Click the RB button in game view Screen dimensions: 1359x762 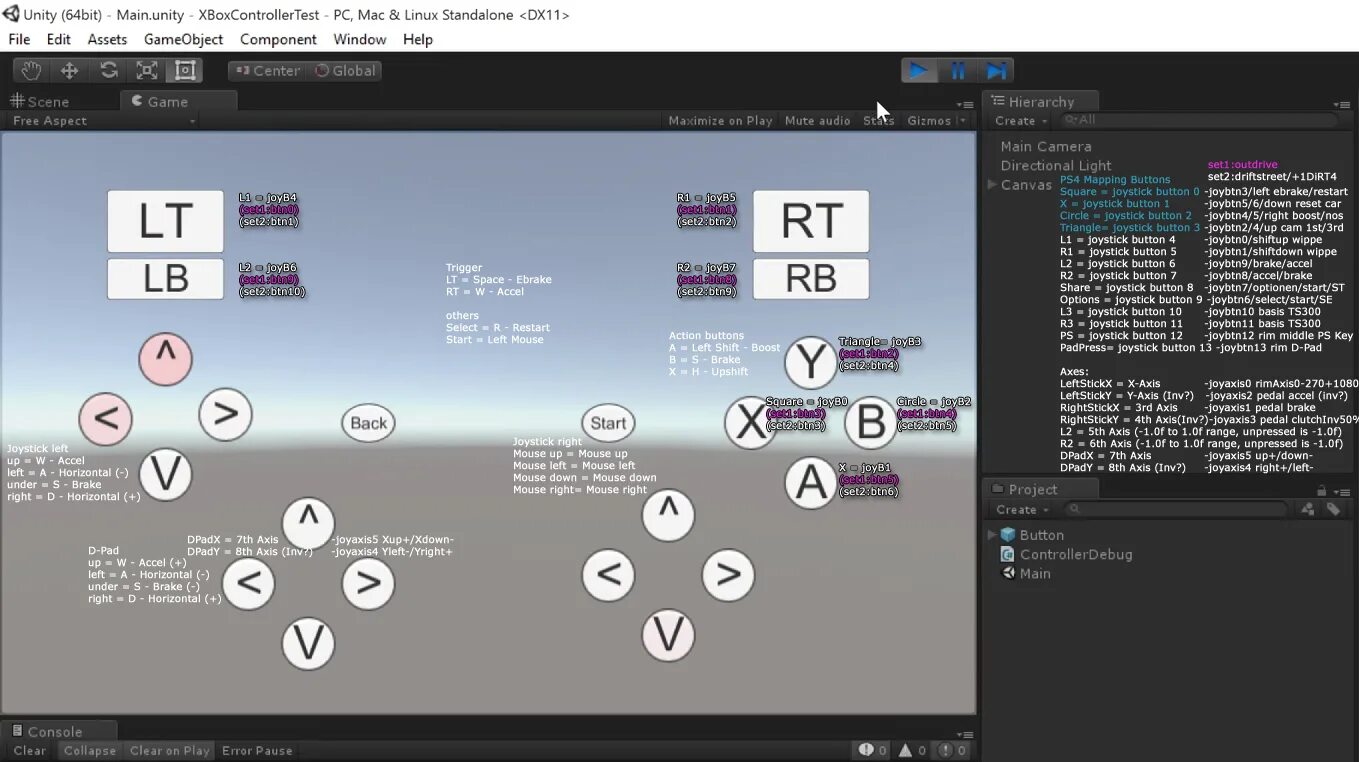click(811, 279)
